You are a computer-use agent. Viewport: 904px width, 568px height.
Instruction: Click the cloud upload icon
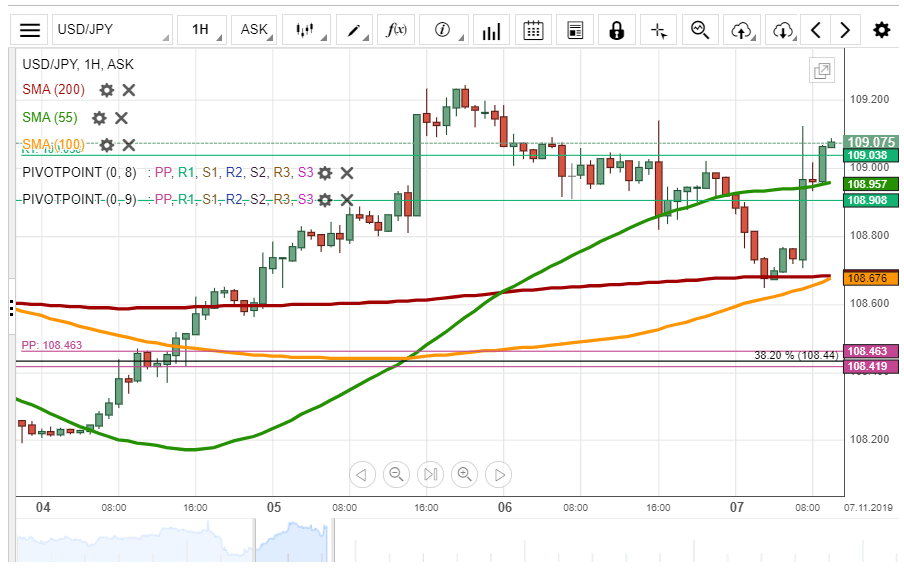(x=742, y=30)
